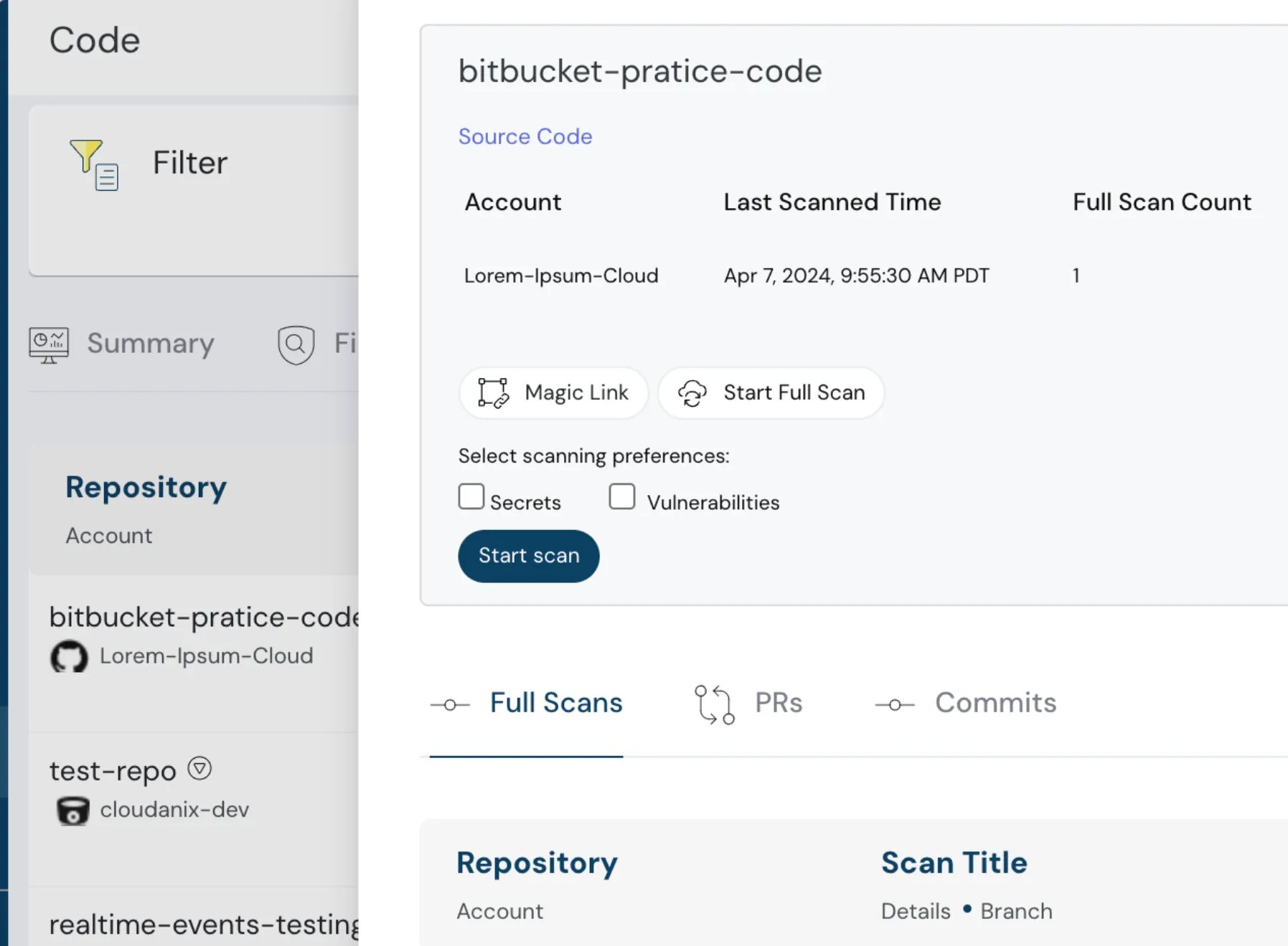Open the Findings shield search icon

(296, 344)
